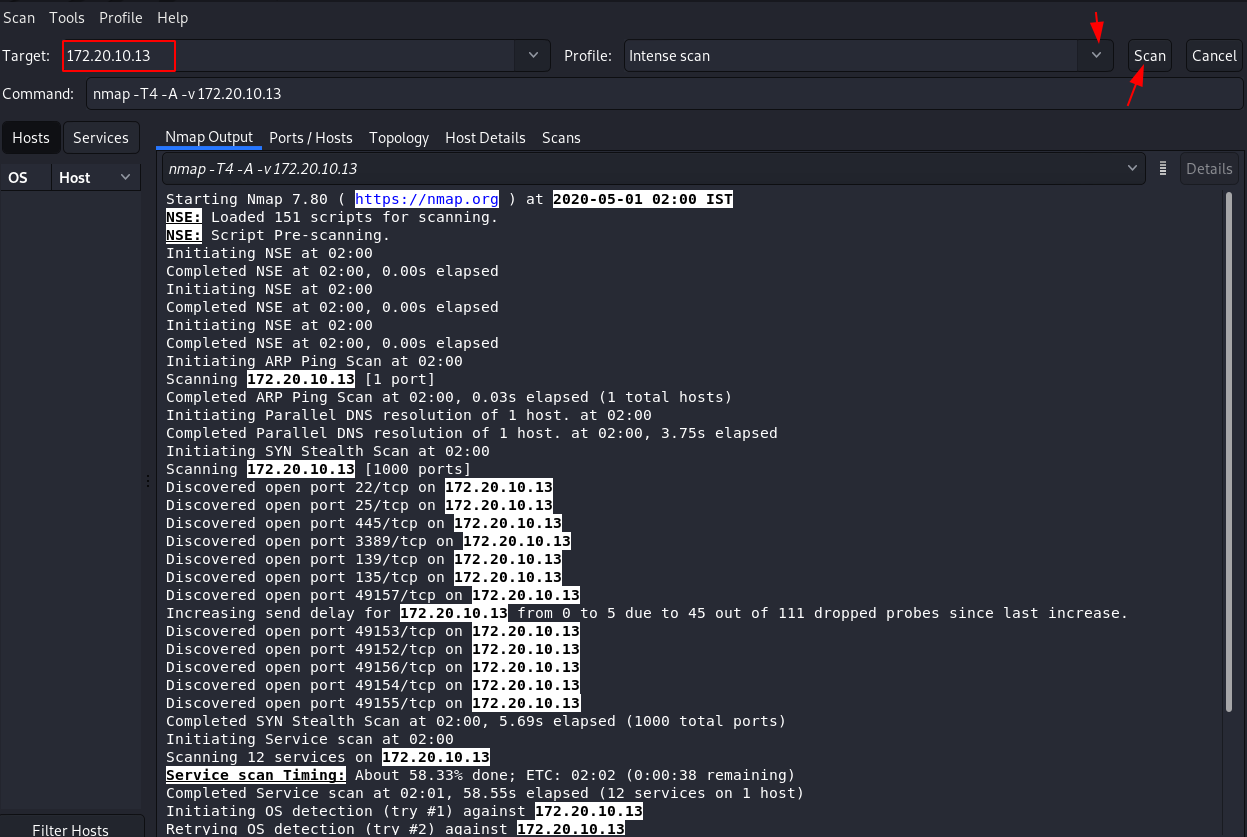Switch to the Services view button
Screen dimensions: 1247x837
click(101, 138)
